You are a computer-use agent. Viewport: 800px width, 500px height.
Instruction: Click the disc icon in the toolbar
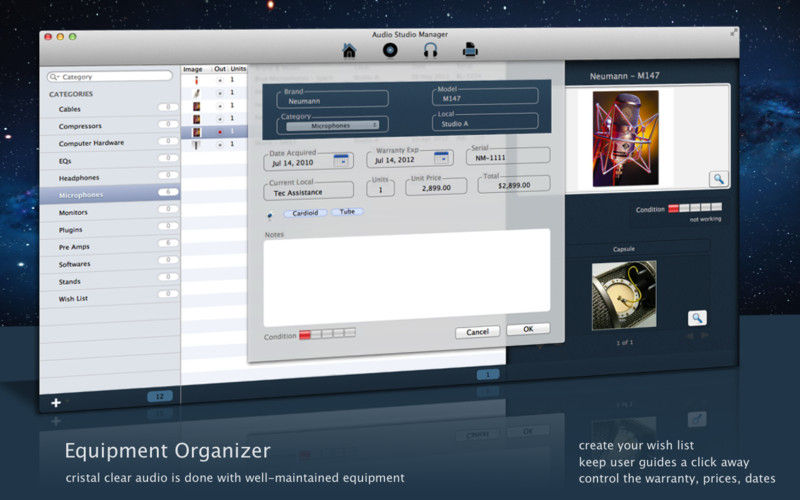pos(391,51)
